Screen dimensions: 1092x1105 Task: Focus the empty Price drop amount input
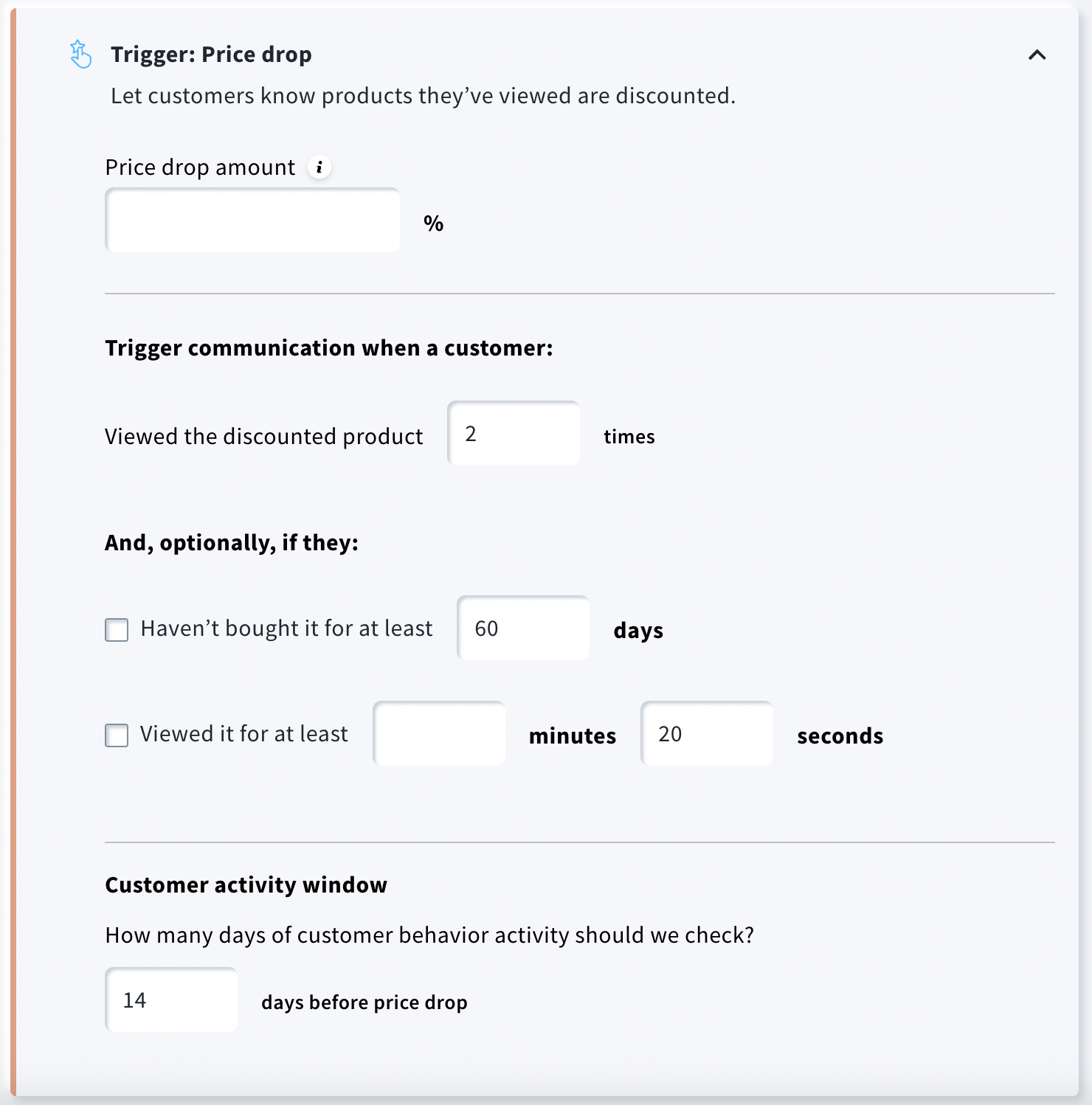tap(252, 221)
